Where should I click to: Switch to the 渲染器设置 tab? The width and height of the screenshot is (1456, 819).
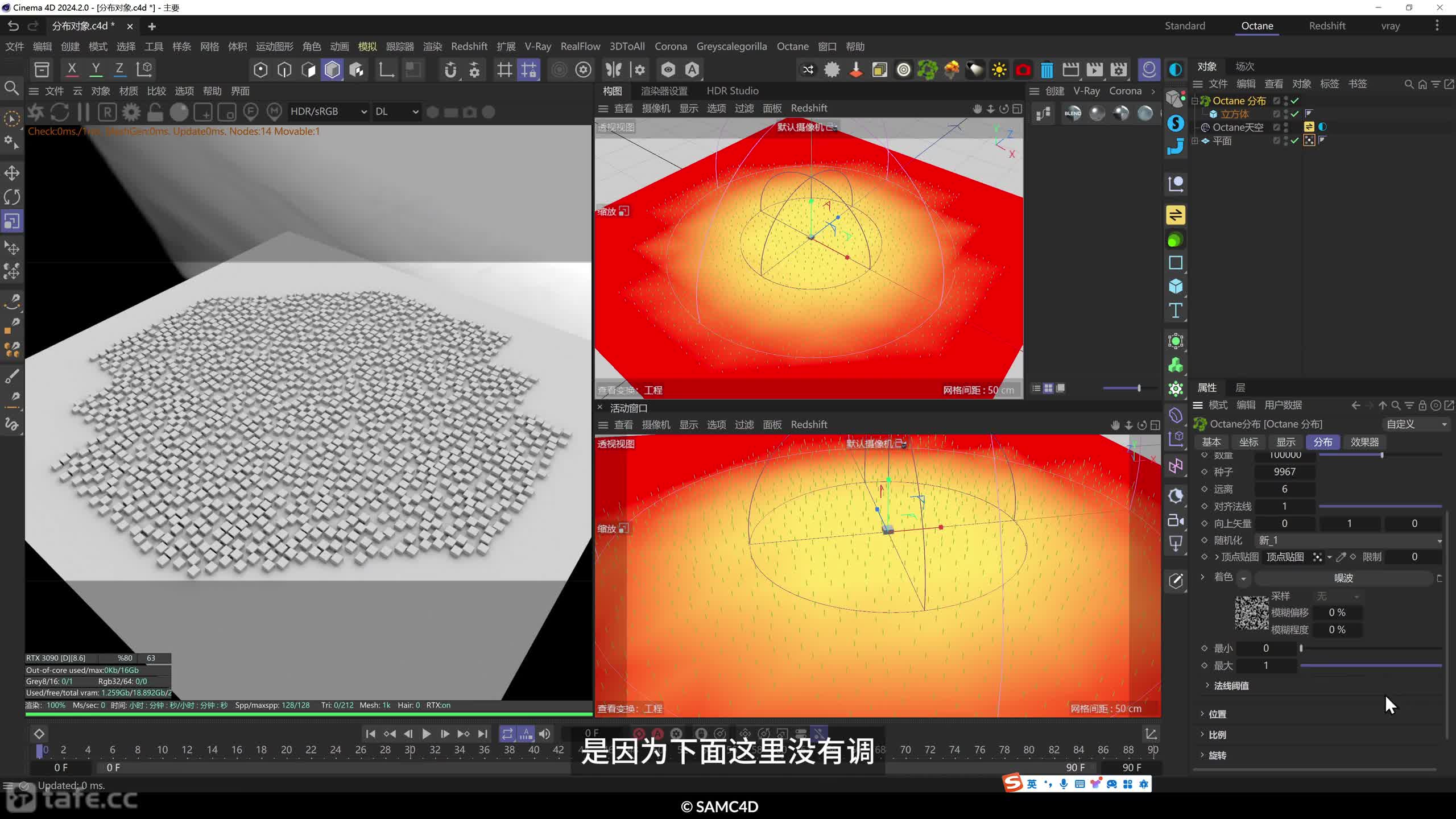(x=664, y=91)
